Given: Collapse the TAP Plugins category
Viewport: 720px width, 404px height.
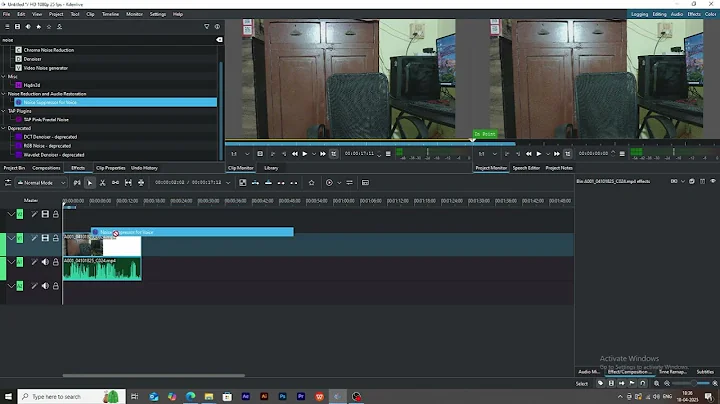Looking at the screenshot, I should coord(4,111).
